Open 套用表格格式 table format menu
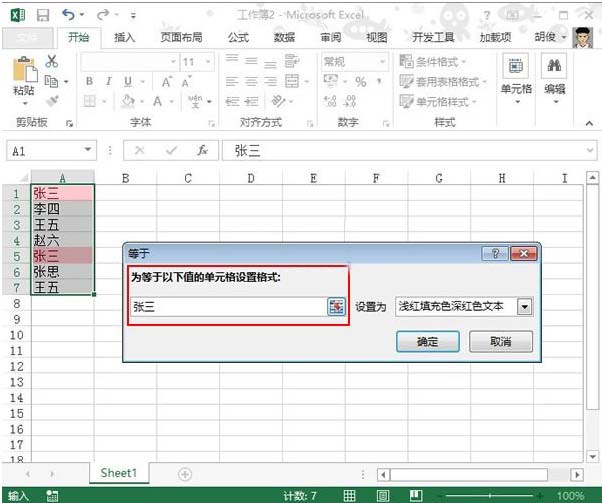This screenshot has width=602, height=503. (x=443, y=81)
